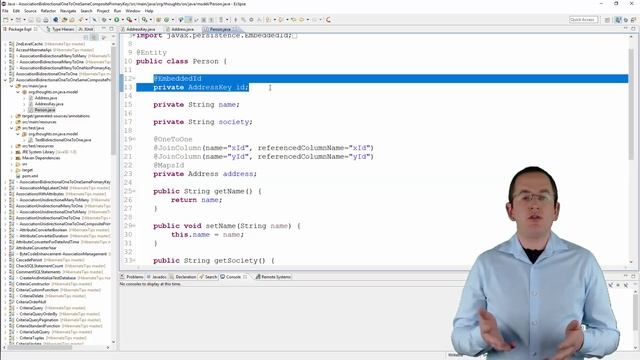Open dropdown arrow next to External Tools icon

pyautogui.click(x=135, y=20)
